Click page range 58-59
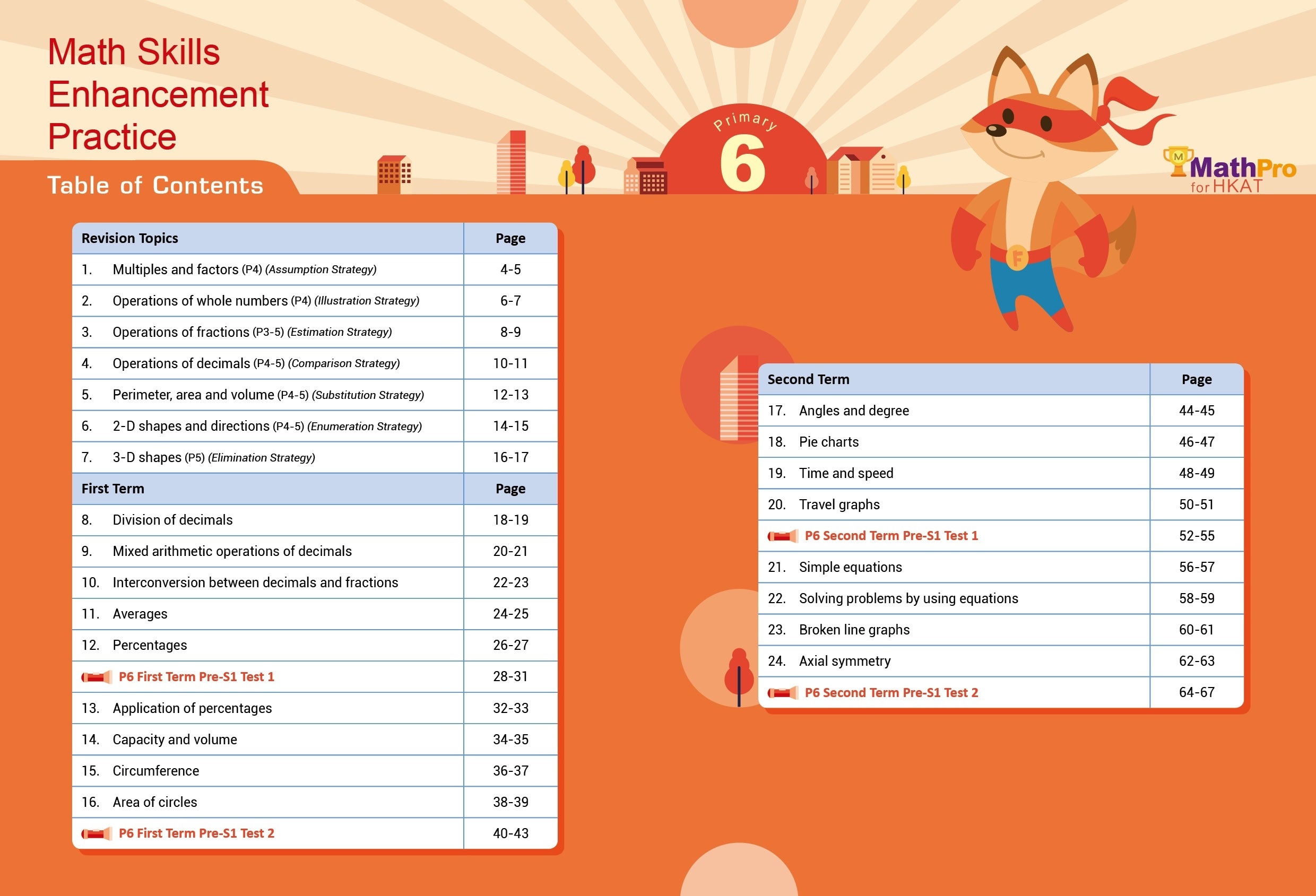This screenshot has height=896, width=1316. click(1197, 599)
